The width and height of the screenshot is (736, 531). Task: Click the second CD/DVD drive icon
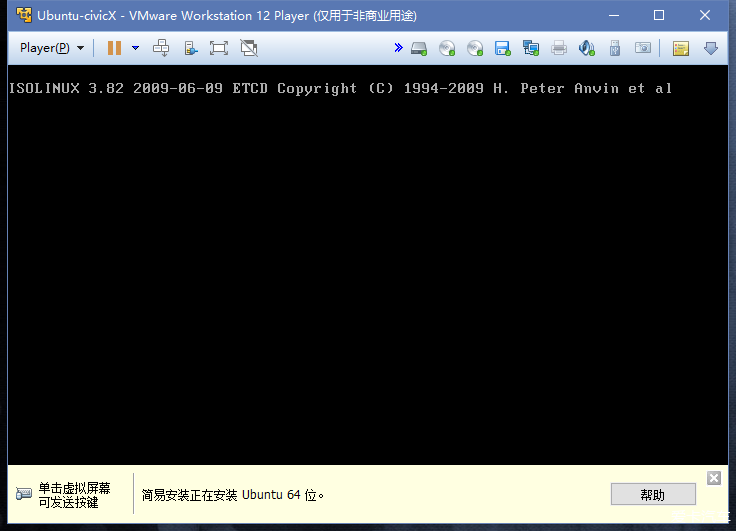point(475,48)
